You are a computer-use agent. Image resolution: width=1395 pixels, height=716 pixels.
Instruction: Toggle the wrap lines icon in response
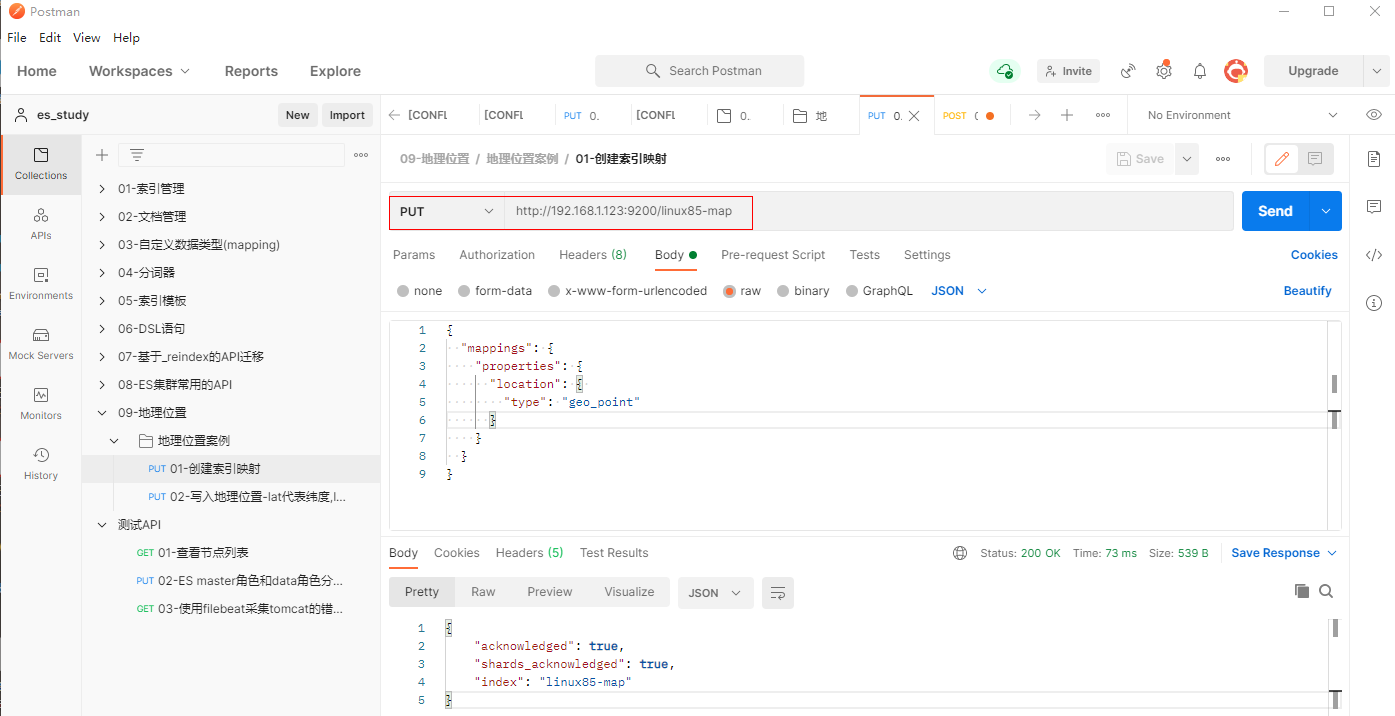(777, 593)
